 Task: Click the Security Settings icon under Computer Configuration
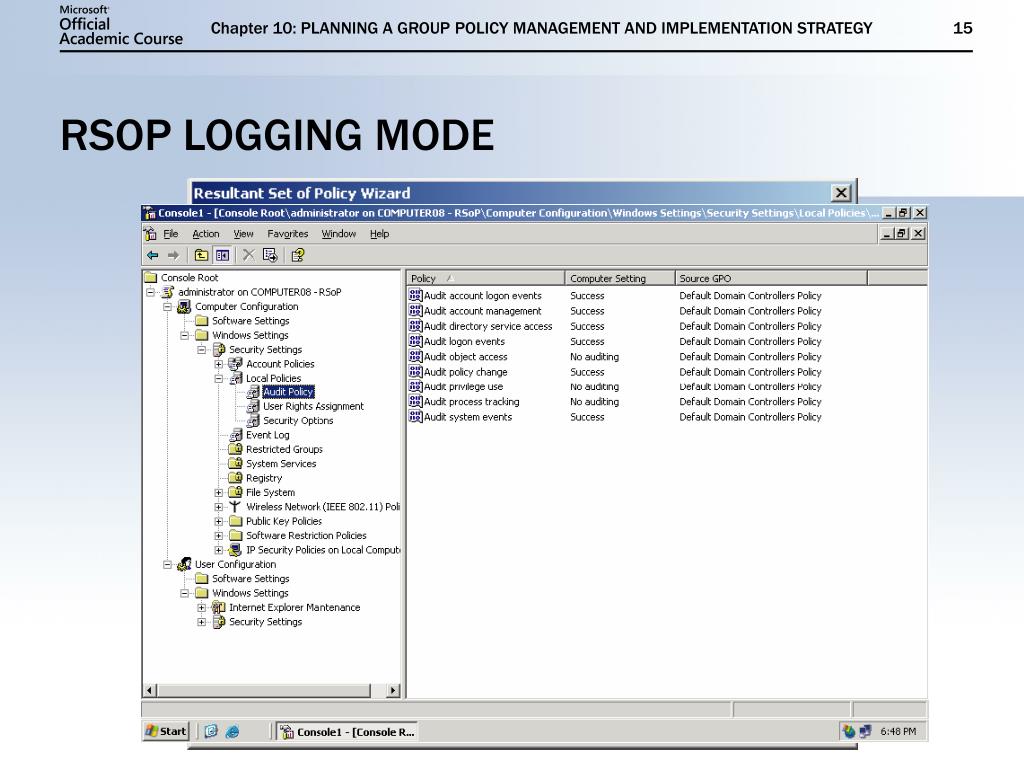pos(219,349)
